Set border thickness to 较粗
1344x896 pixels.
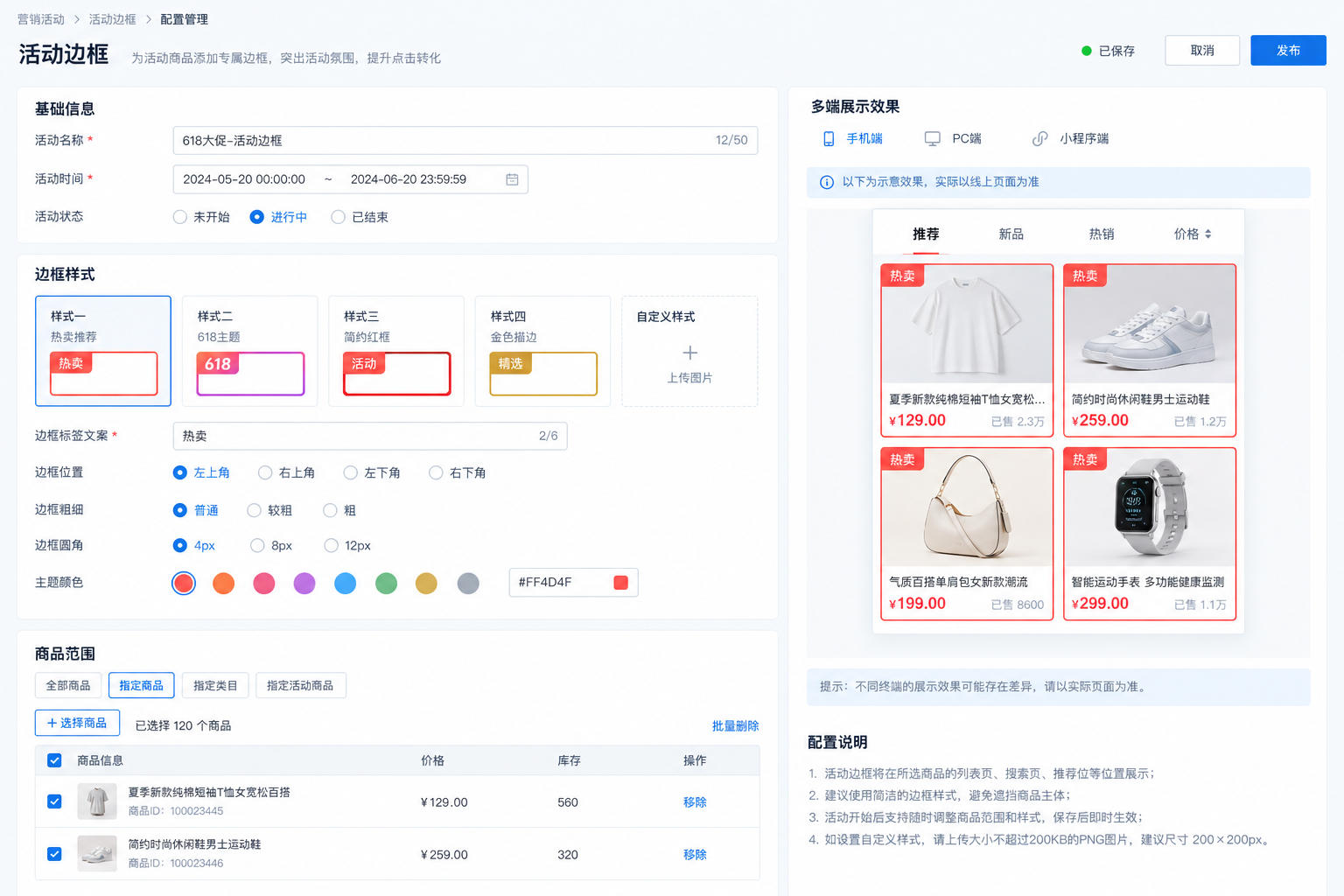(255, 510)
